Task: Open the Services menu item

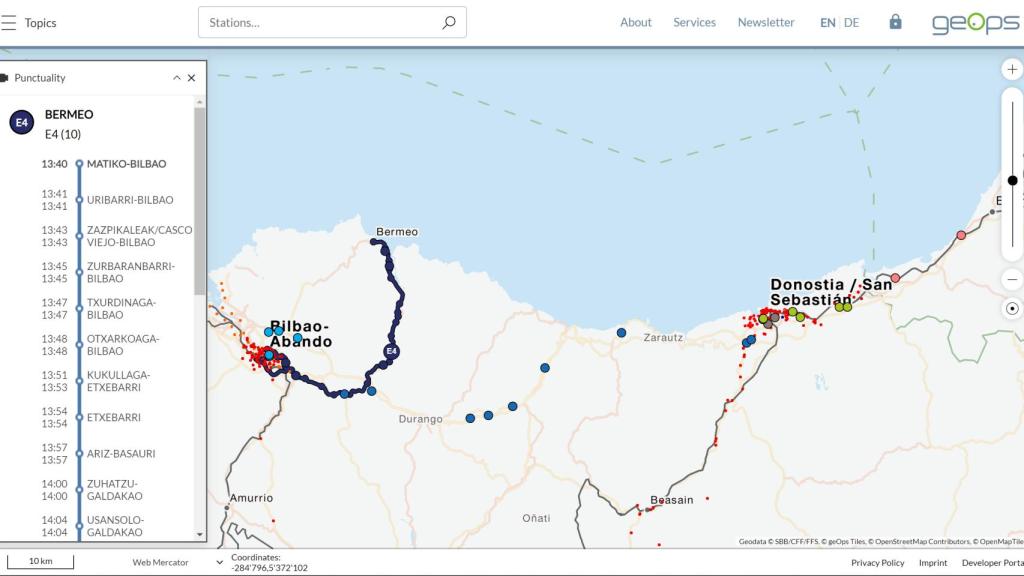Action: (x=694, y=22)
